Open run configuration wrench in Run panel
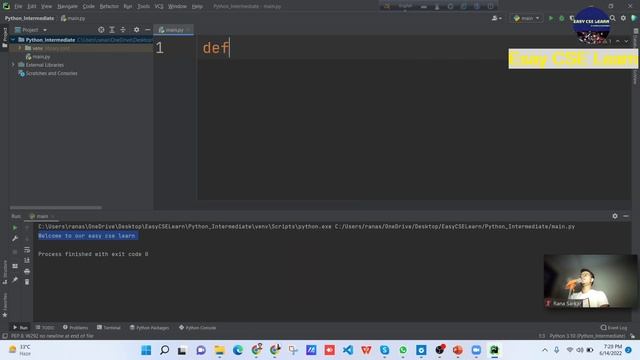 coord(15,238)
